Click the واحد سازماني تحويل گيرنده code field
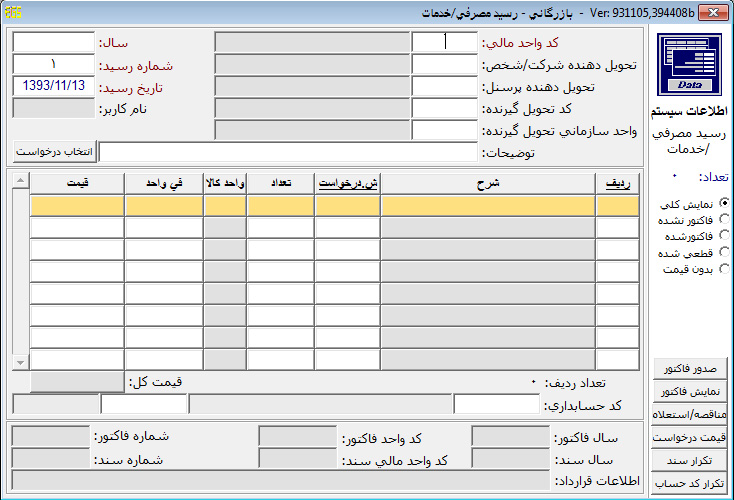The image size is (734, 500). point(445,130)
